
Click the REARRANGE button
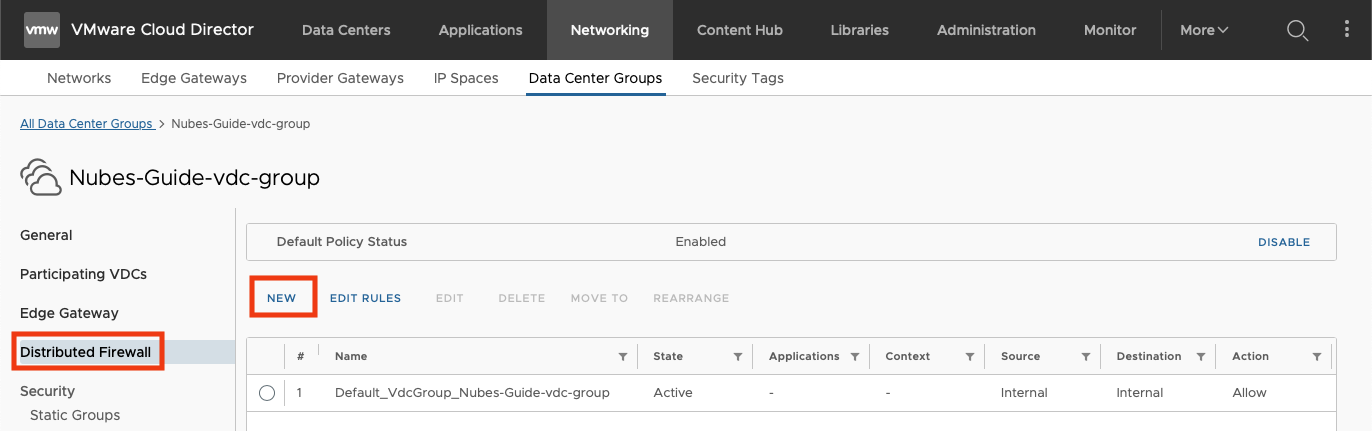(691, 298)
